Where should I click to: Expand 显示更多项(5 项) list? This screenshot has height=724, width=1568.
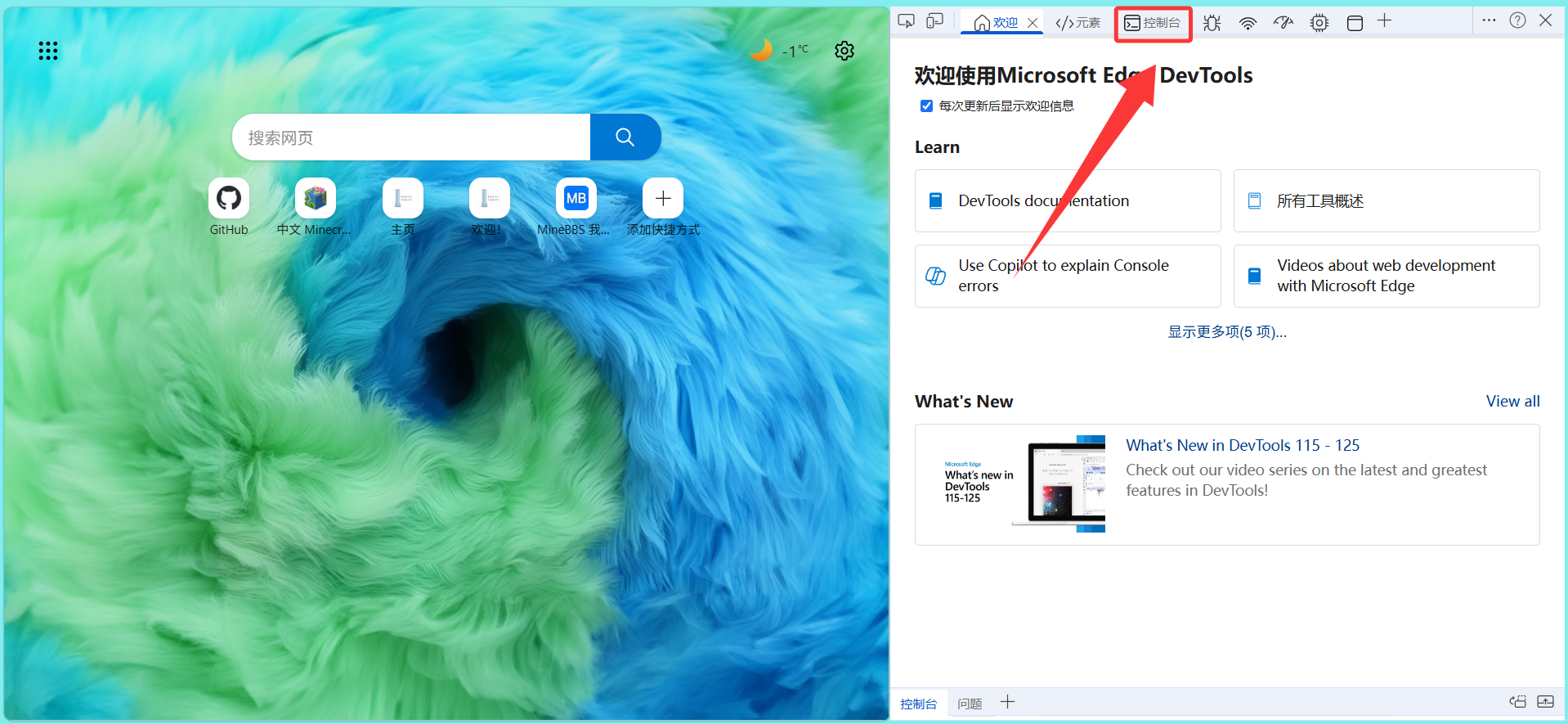tap(1226, 331)
